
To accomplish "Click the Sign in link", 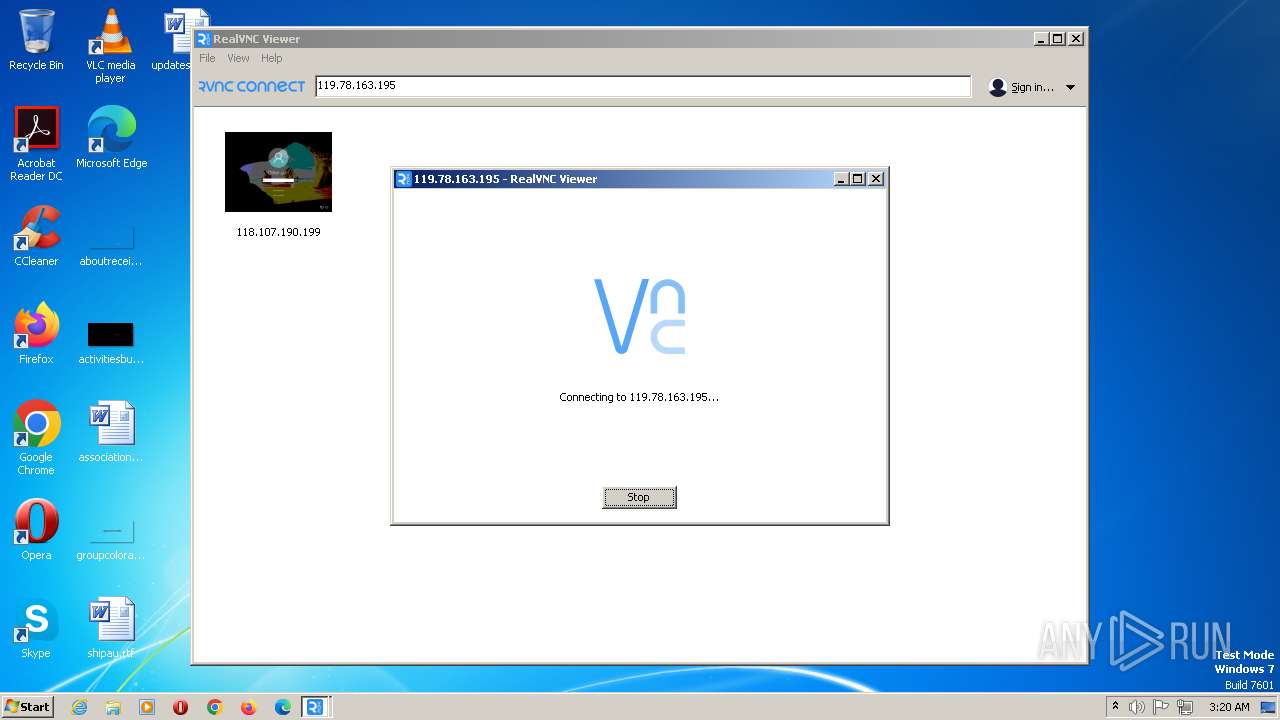I will (x=1032, y=87).
